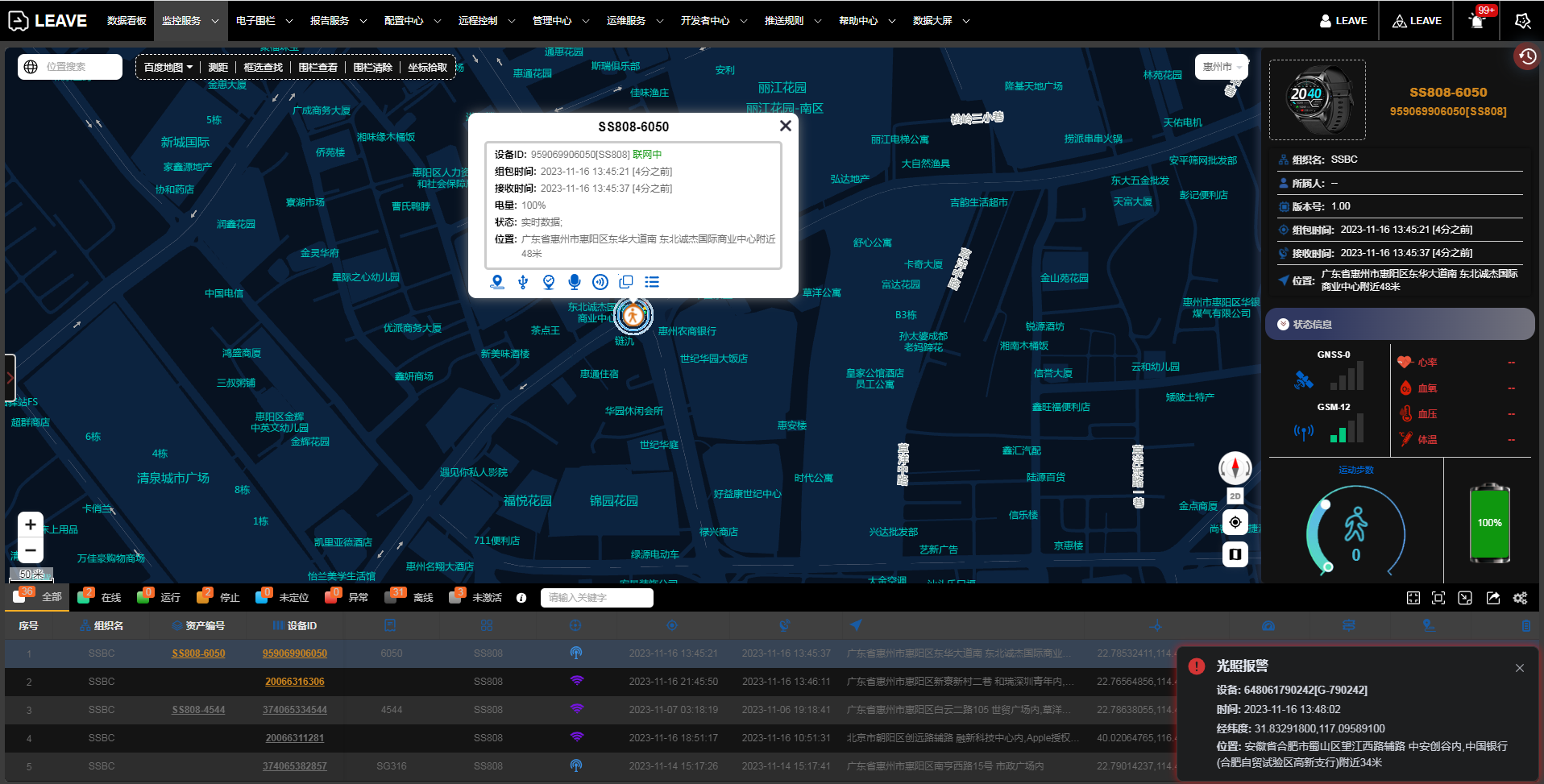The width and height of the screenshot is (1544, 784).
Task: Click the map zoom in plus button
Action: [31, 525]
